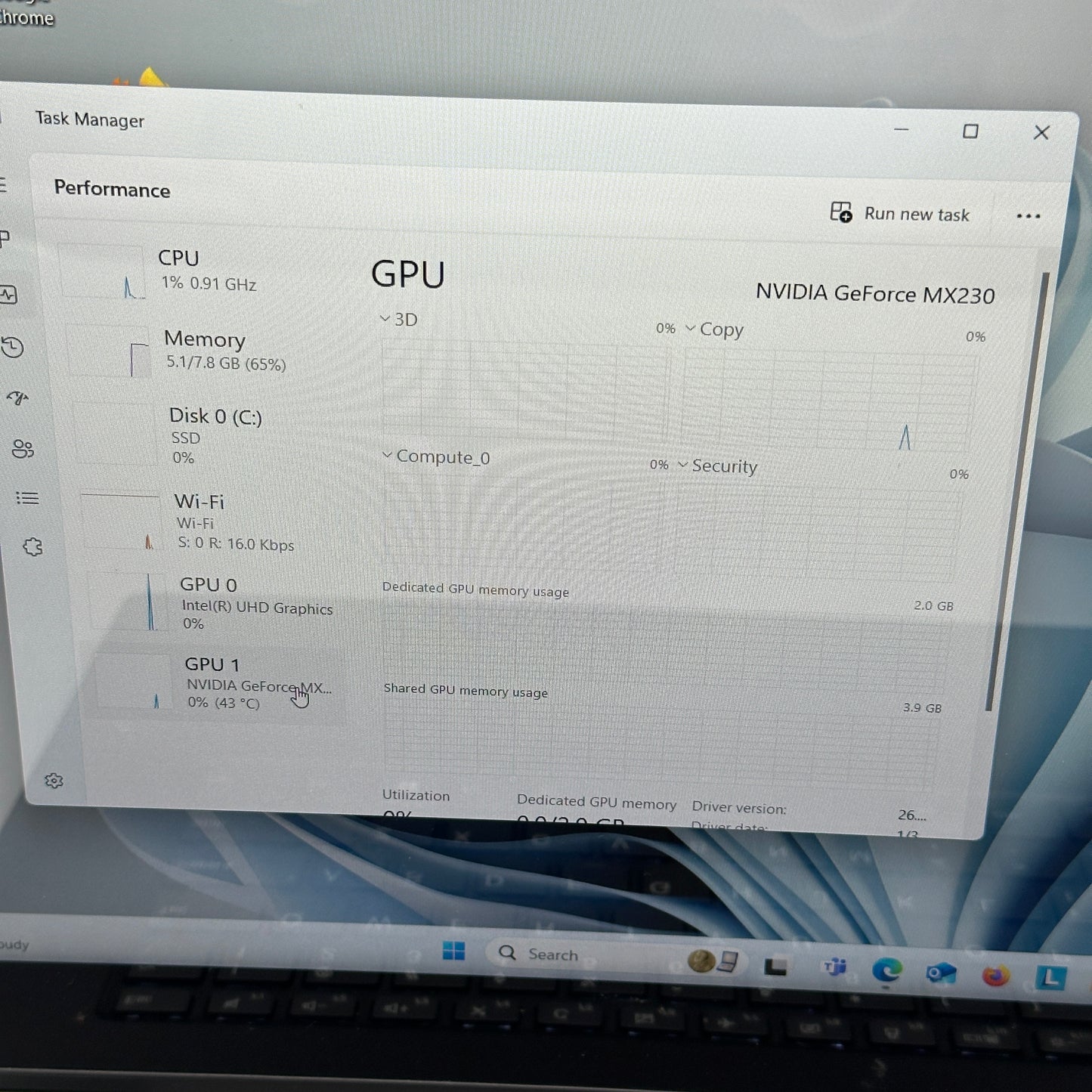The height and width of the screenshot is (1092, 1092).
Task: Click the 3.9 GB shared memory value
Action: (922, 708)
